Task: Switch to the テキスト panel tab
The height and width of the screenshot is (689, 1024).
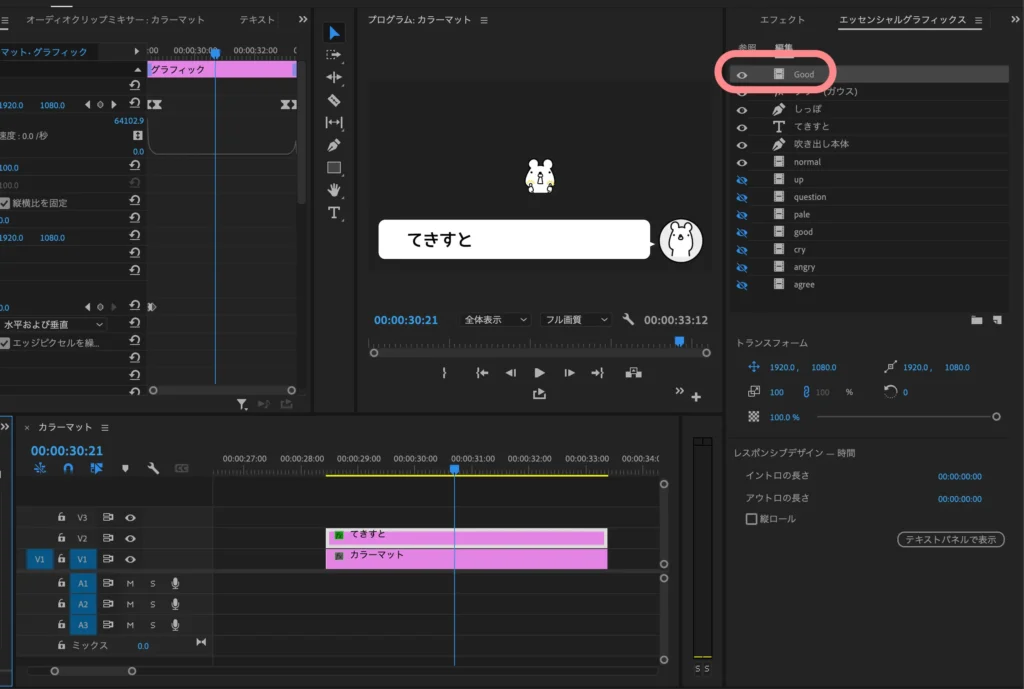Action: (x=257, y=20)
